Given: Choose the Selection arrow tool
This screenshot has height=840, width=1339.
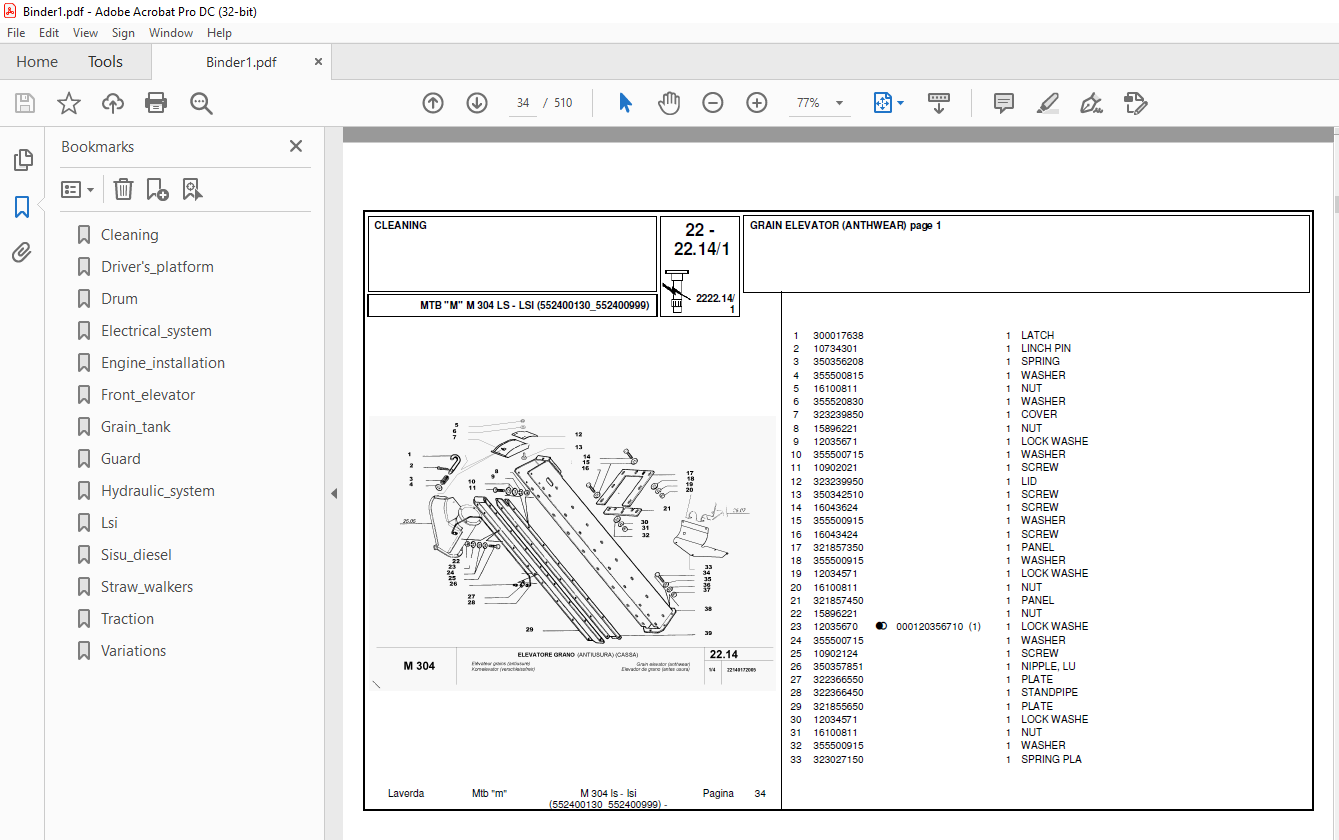Looking at the screenshot, I should click(626, 103).
